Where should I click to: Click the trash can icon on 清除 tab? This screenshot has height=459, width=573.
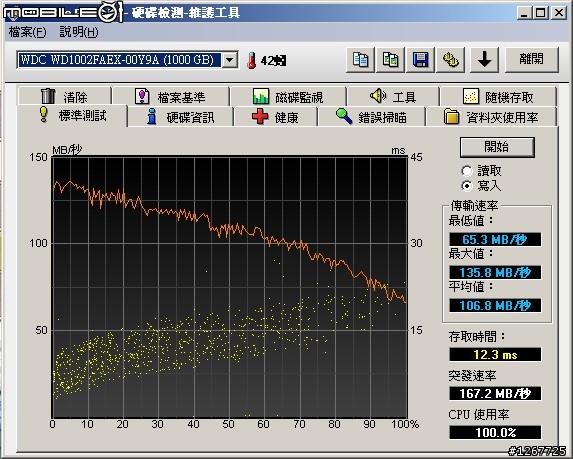(48, 96)
